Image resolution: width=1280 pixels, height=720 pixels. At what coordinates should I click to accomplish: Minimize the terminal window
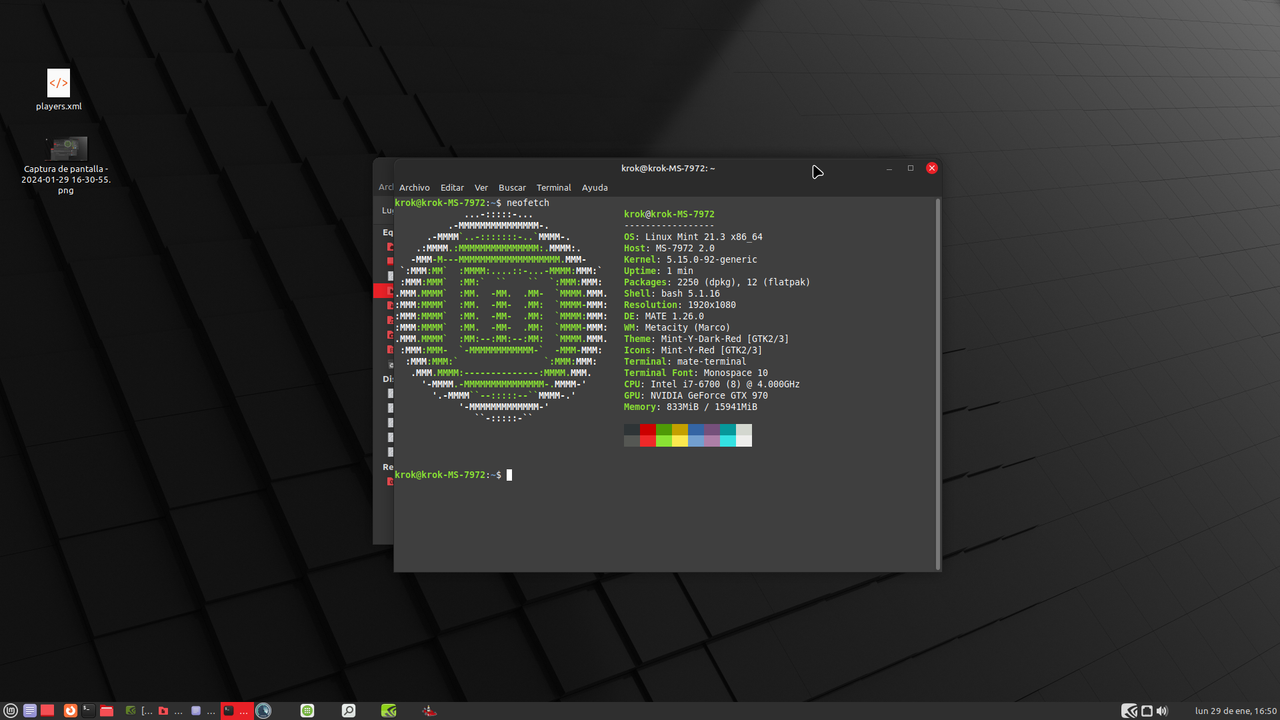click(889, 168)
